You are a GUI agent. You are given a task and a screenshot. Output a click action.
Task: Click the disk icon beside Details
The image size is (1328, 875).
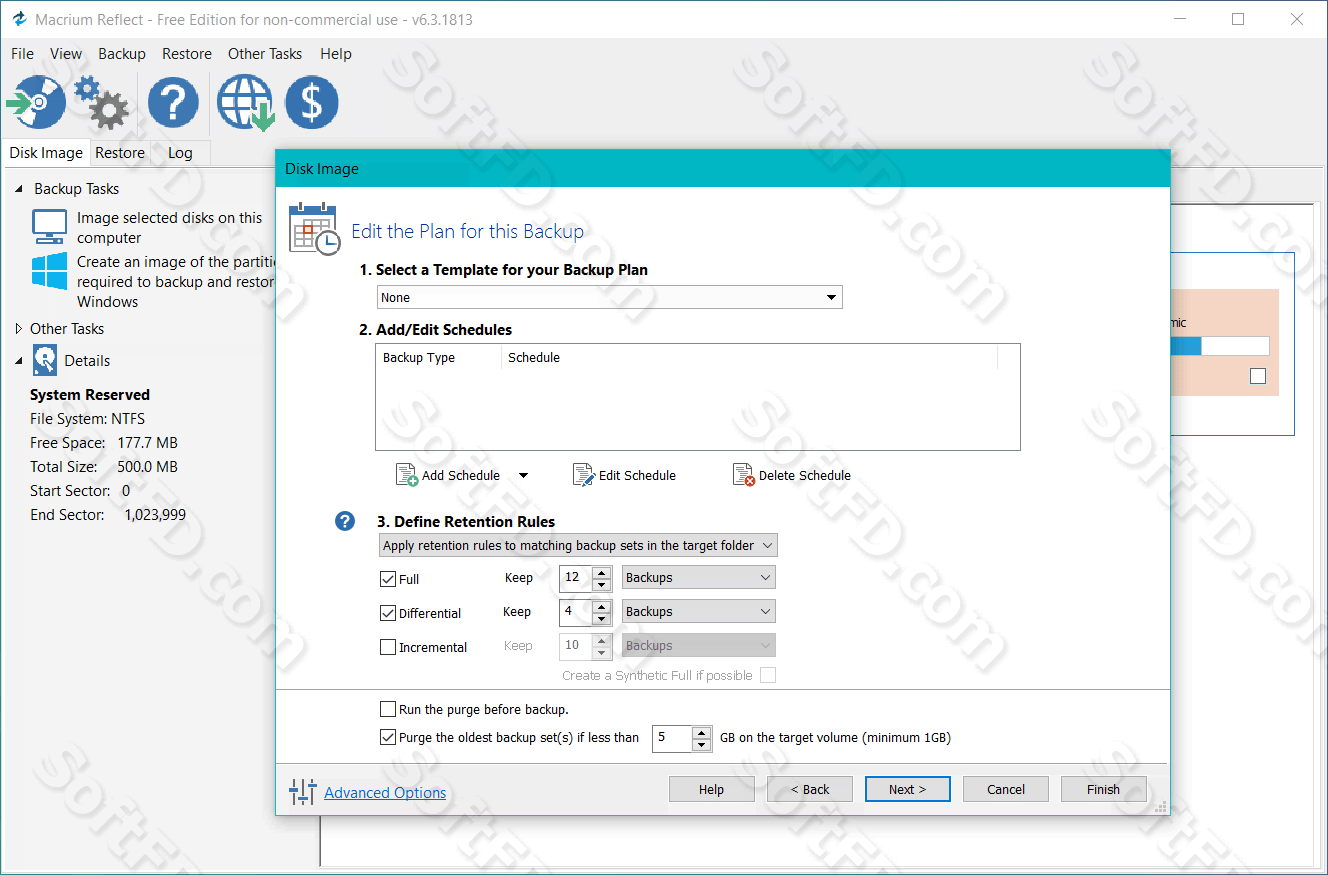coord(45,360)
